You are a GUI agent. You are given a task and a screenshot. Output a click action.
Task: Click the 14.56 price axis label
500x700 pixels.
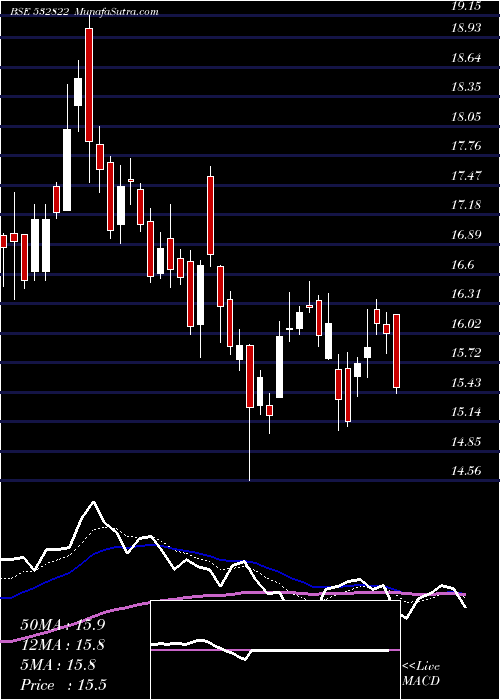[x=467, y=471]
